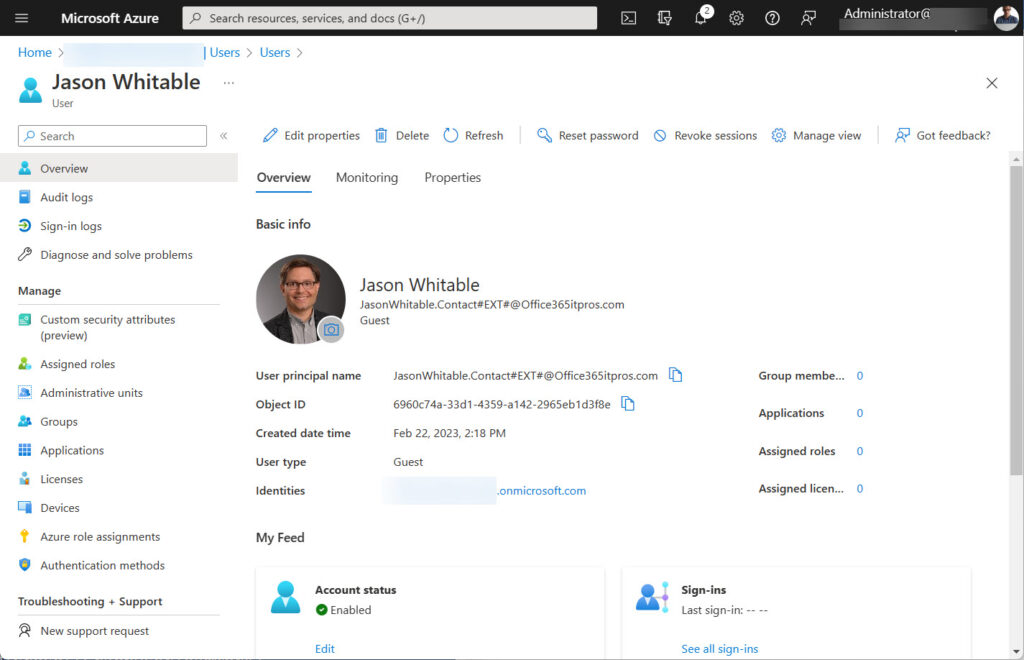The image size is (1024, 660).
Task: Click Jason Whitable's profile photo
Action: 300,298
